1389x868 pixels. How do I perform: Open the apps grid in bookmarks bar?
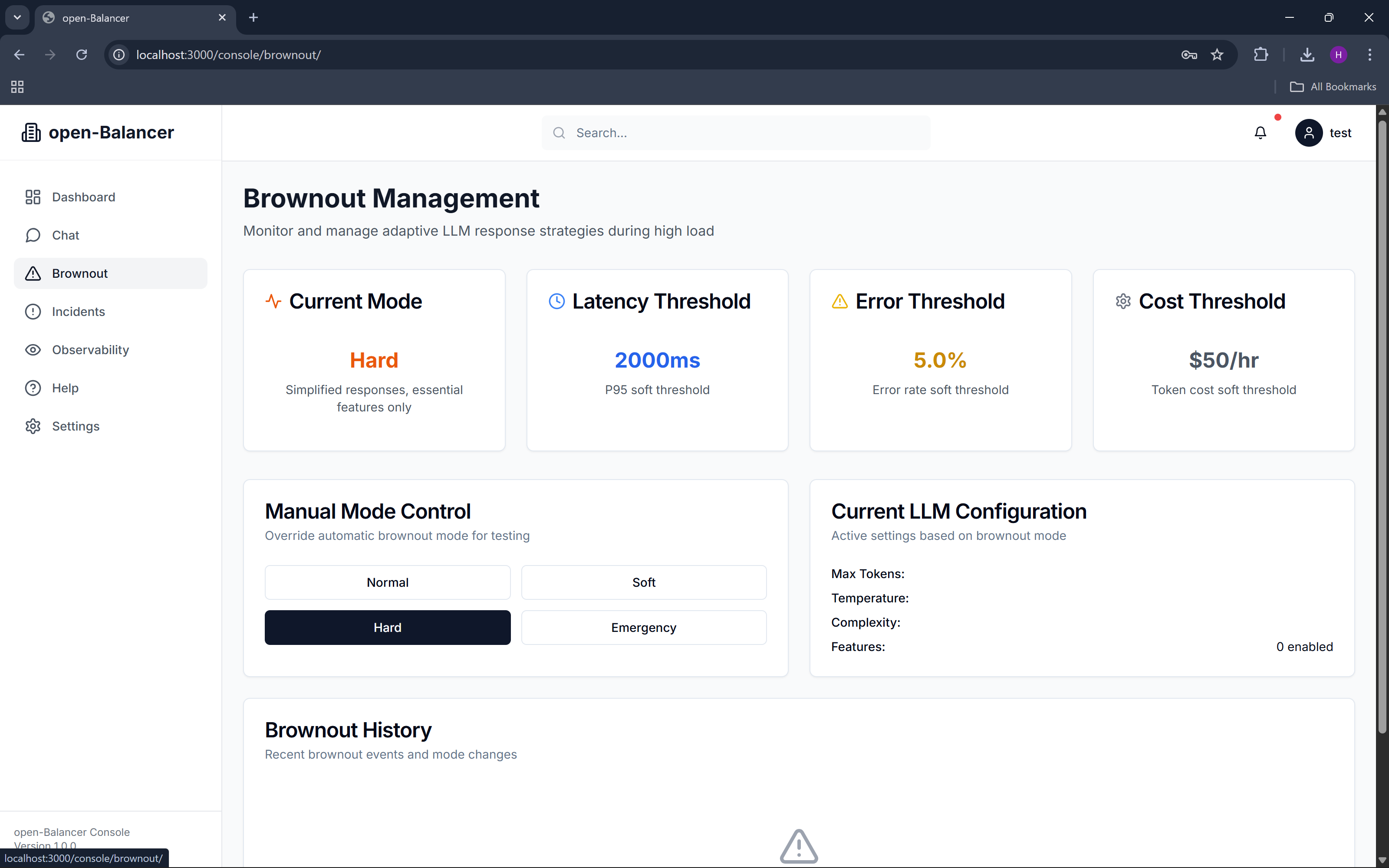point(17,87)
